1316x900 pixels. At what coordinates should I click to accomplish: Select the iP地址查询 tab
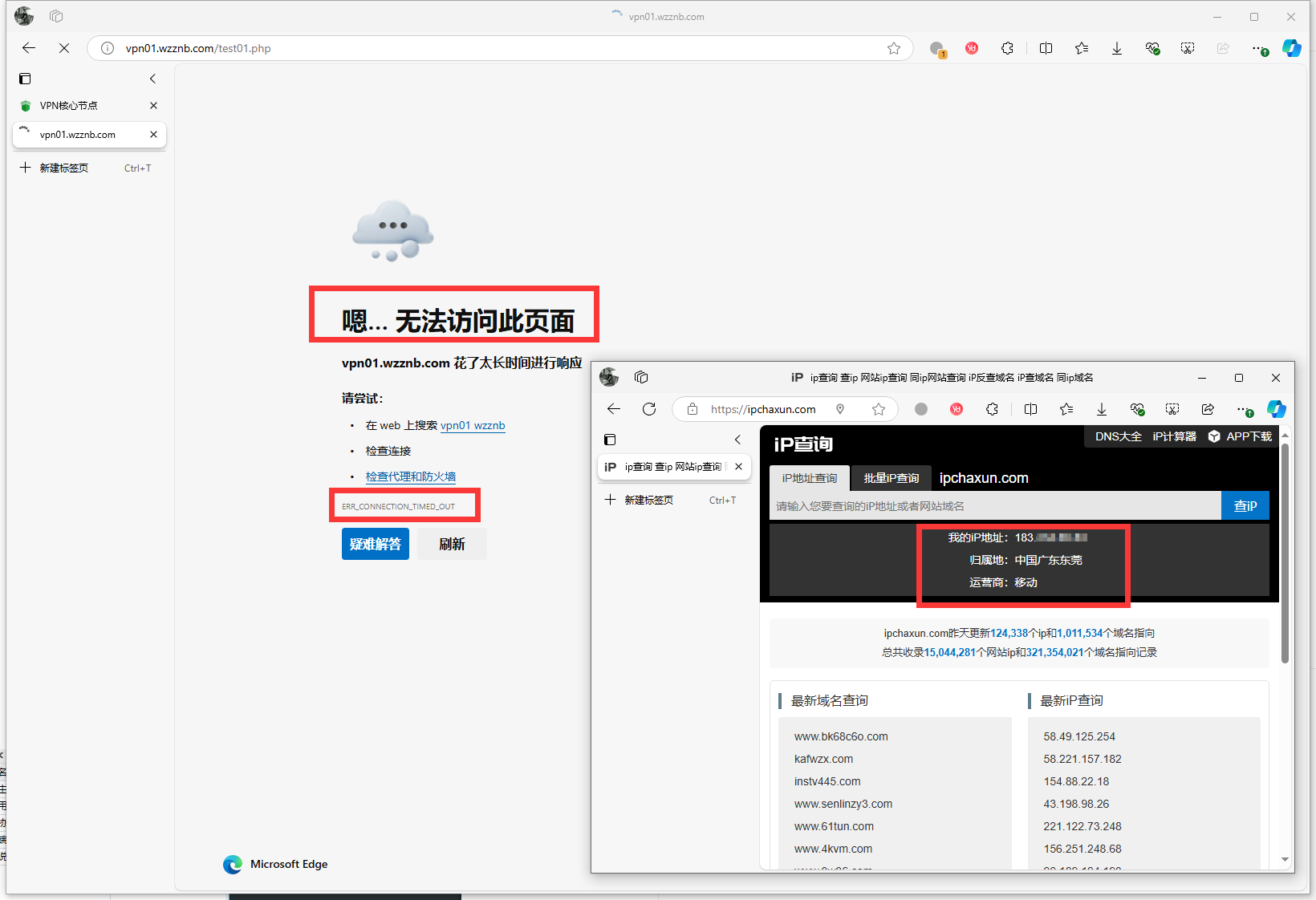[808, 478]
